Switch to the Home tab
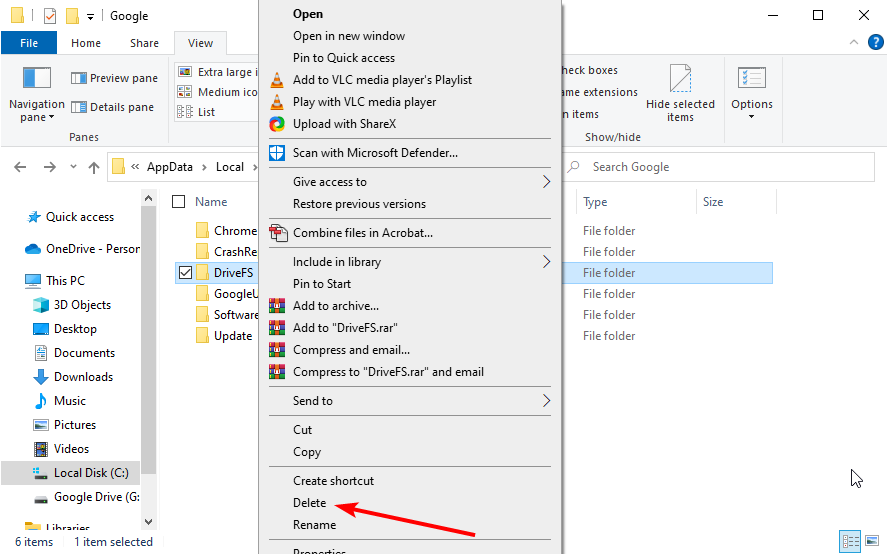 coord(86,43)
